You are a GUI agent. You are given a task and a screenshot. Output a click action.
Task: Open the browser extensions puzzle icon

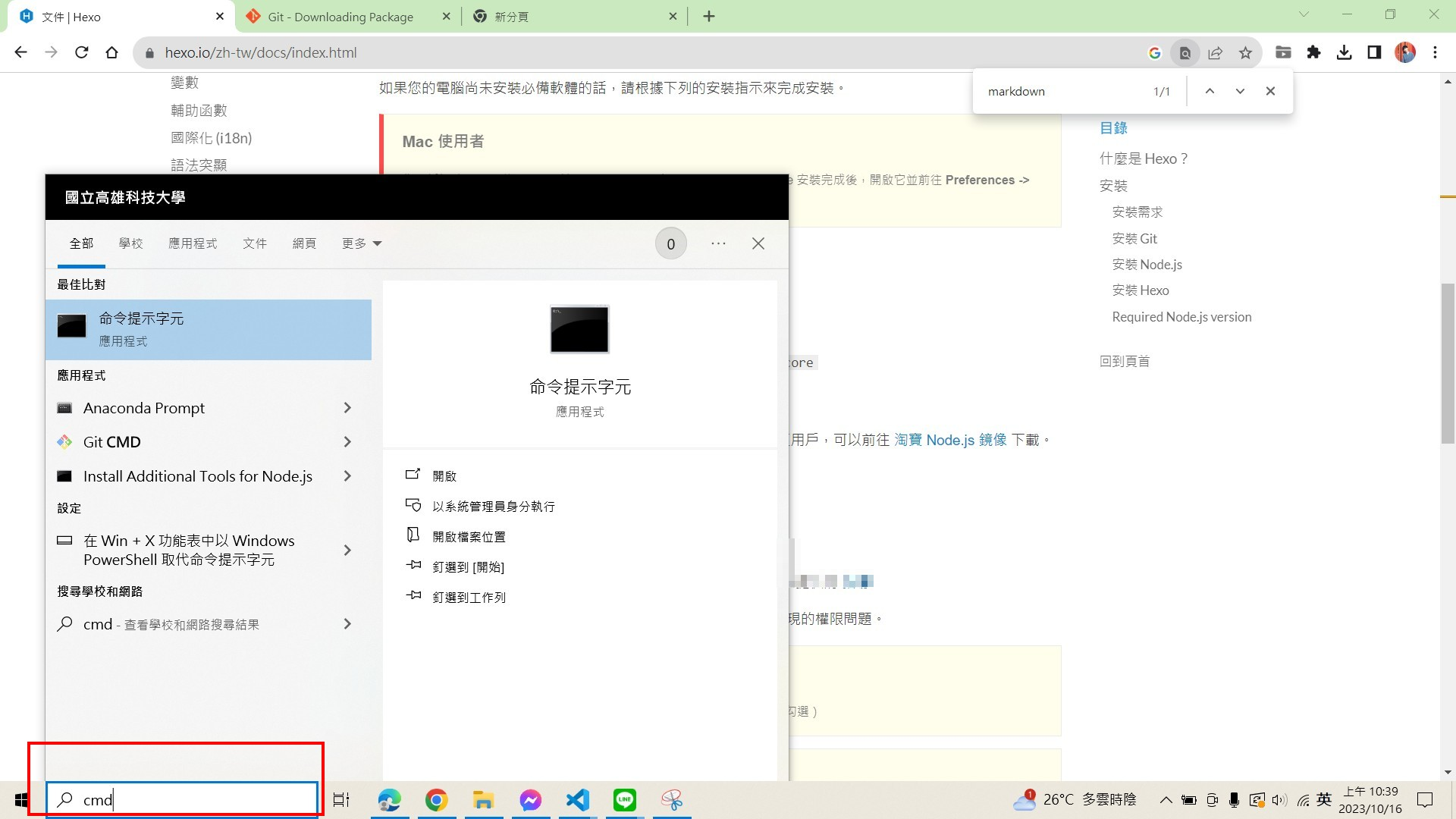1314,52
